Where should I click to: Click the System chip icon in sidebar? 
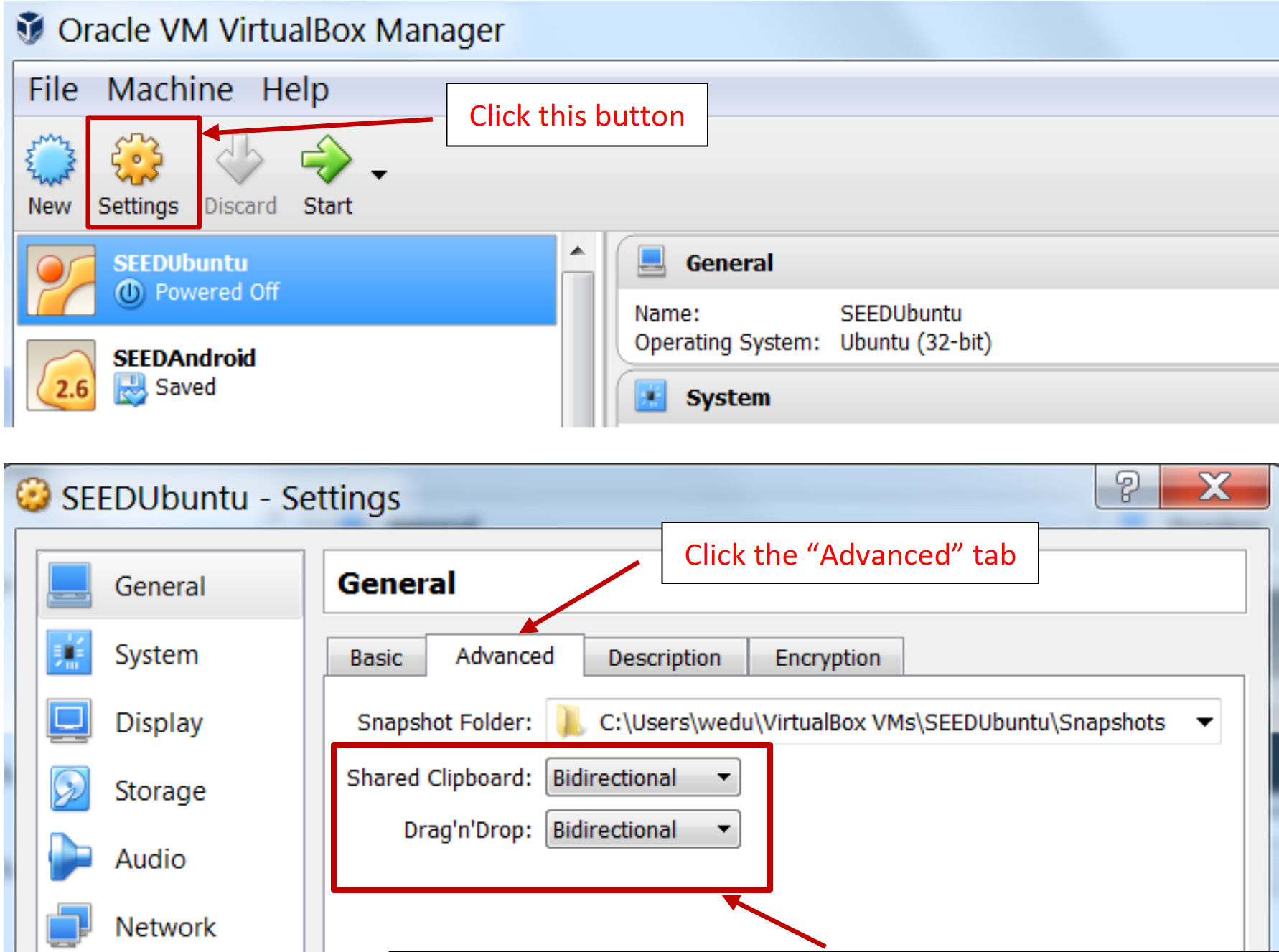(x=69, y=653)
